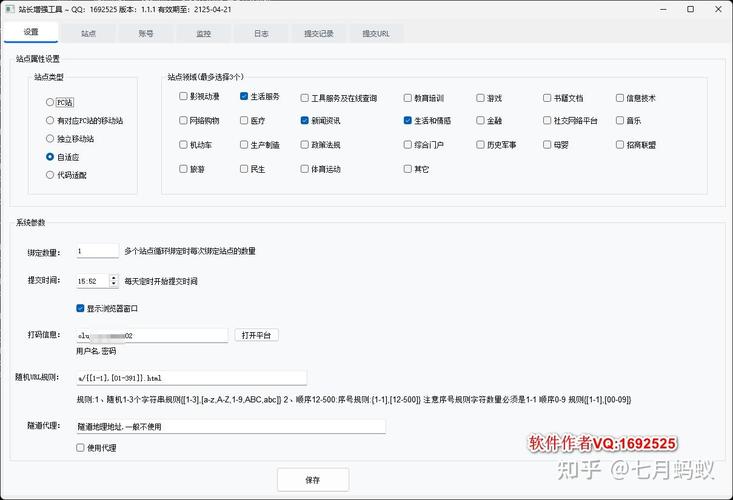This screenshot has width=733, height=500.
Task: Minimize the 站长增强工具 window
Action: point(663,9)
